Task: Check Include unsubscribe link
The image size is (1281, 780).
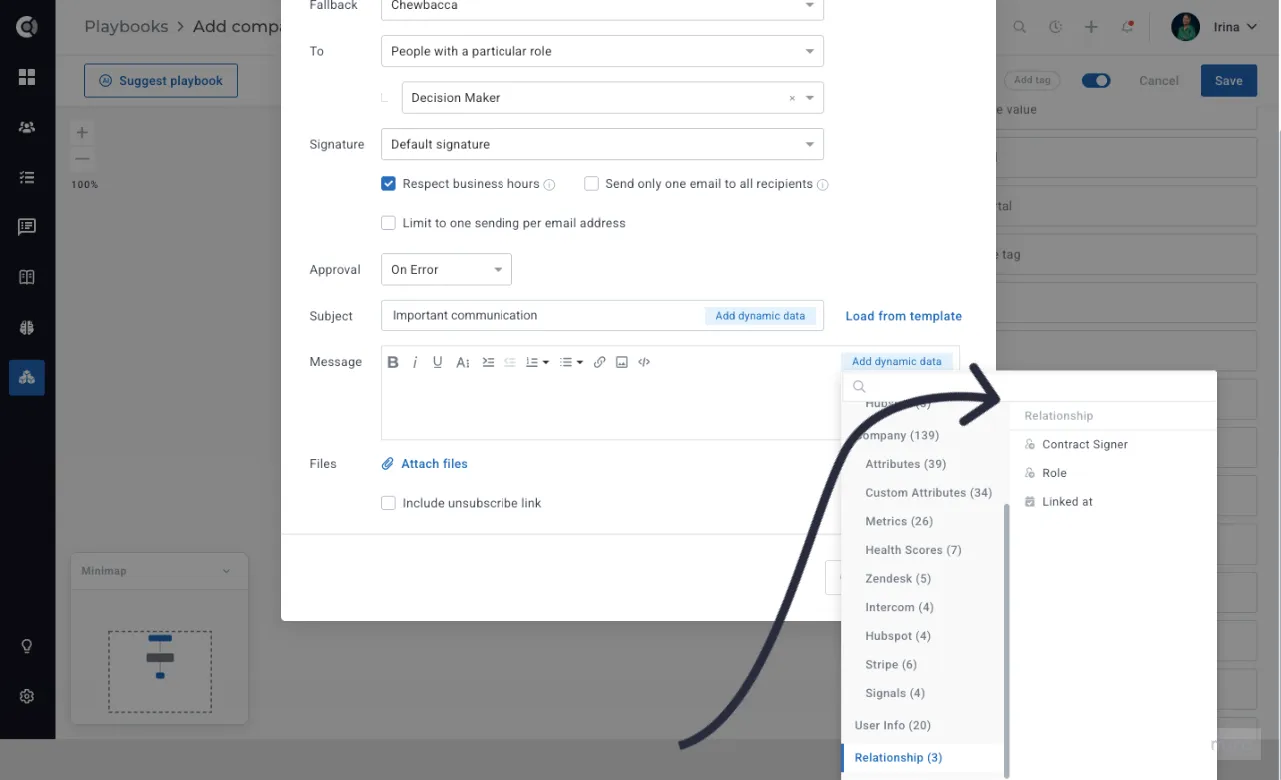Action: [x=389, y=503]
